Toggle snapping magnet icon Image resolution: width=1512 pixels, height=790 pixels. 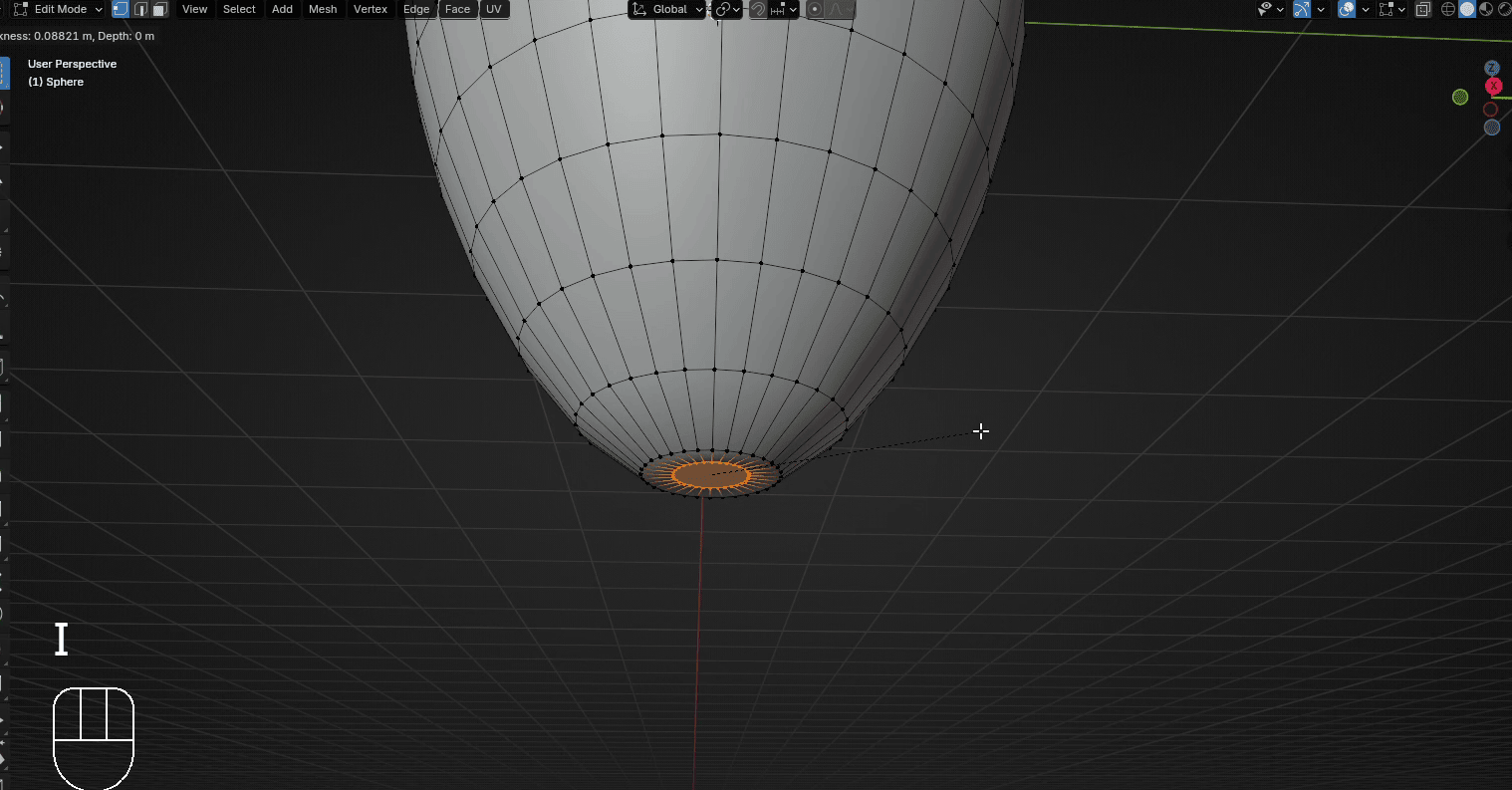point(759,9)
